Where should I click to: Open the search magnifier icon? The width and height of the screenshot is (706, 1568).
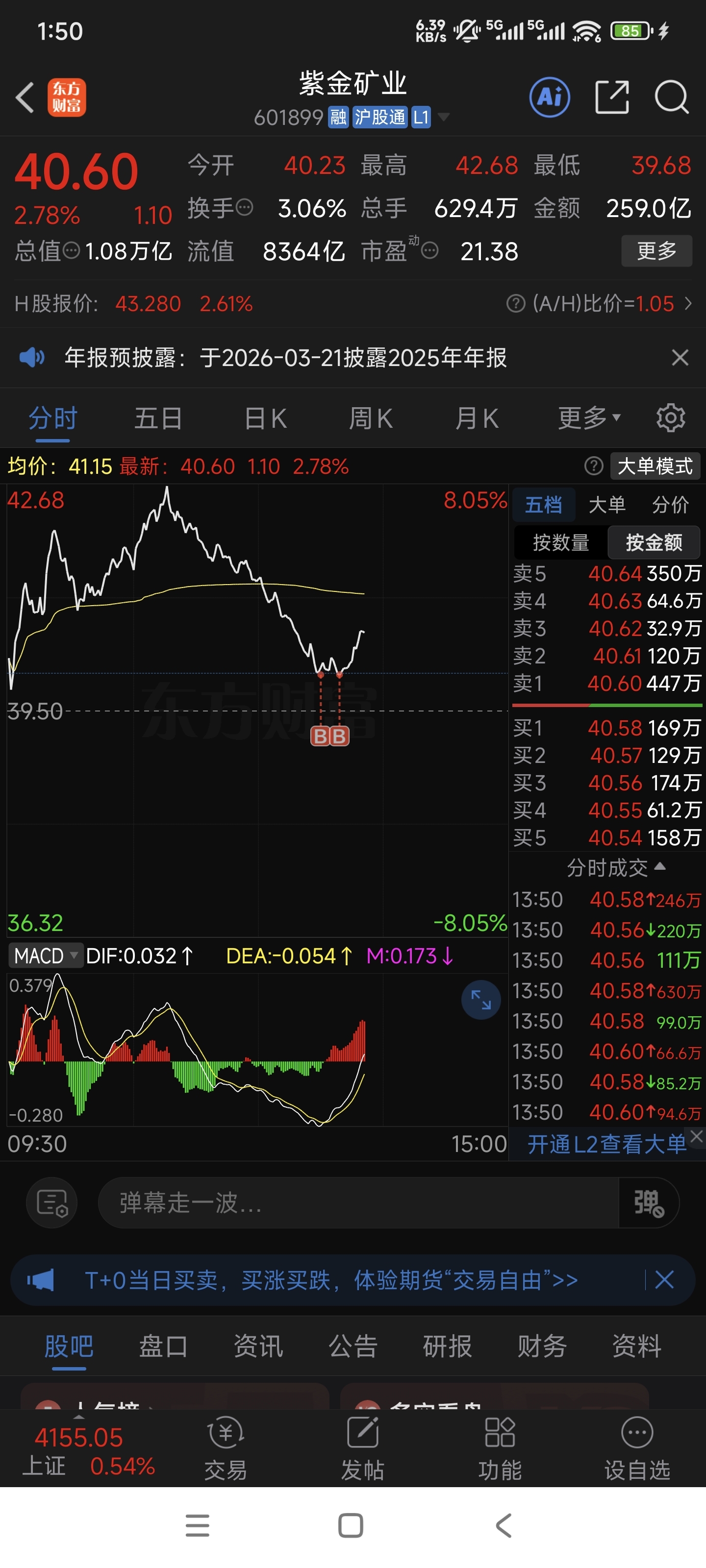(671, 97)
